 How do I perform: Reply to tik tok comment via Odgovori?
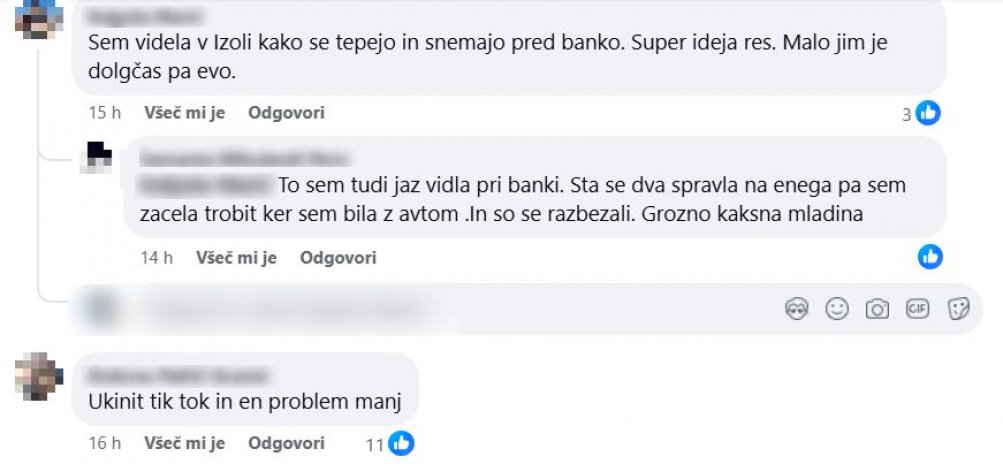(x=287, y=443)
